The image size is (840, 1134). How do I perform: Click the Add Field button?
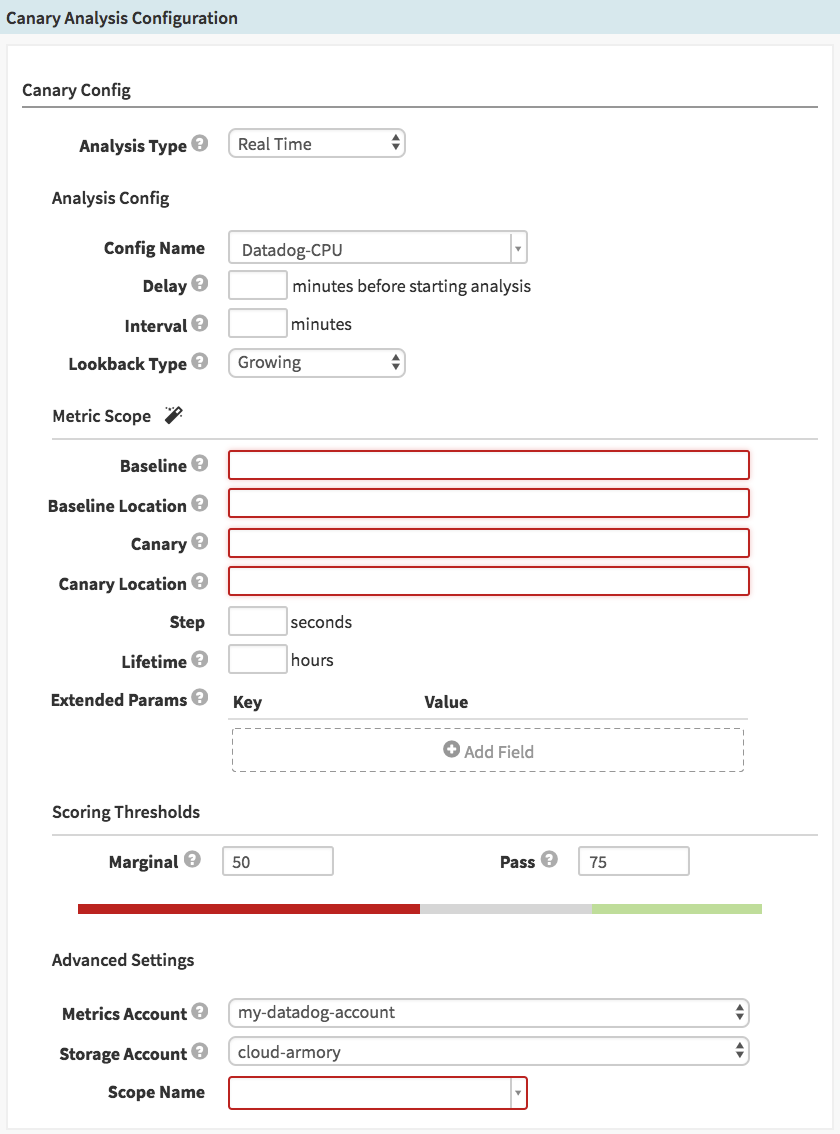tap(488, 751)
